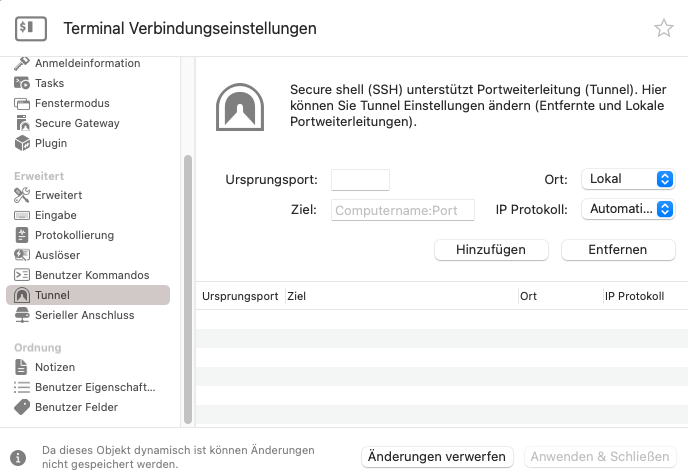688x476 pixels.
Task: Expand the IP Protokoll dropdown
Action: 628,209
